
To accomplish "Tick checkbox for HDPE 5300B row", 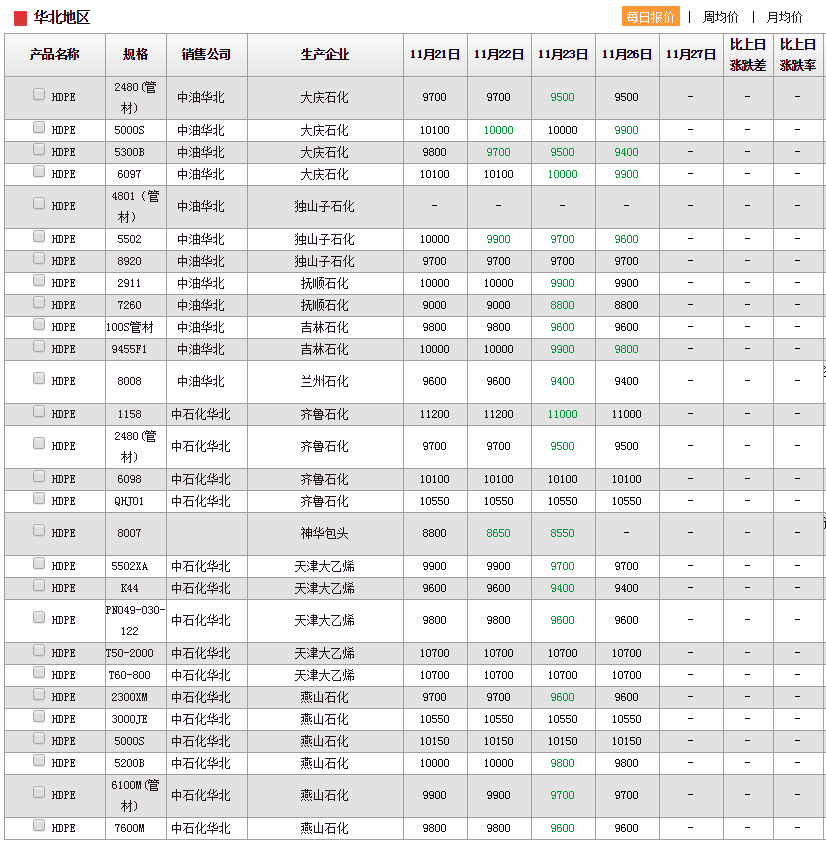I will click(x=39, y=149).
